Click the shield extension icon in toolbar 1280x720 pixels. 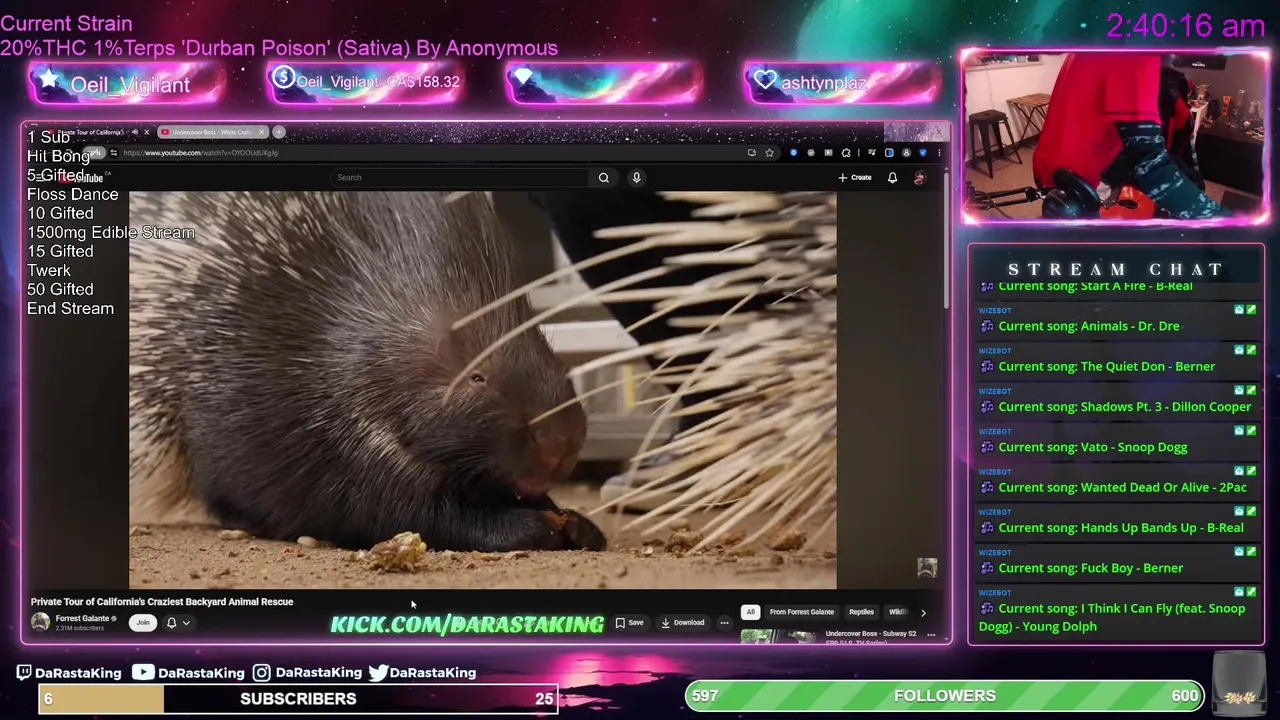pos(923,153)
